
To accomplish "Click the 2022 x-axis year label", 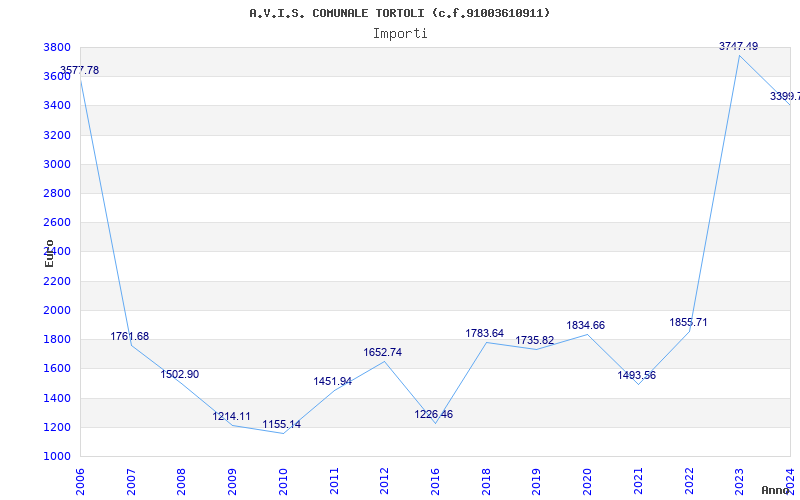I will click(689, 481).
